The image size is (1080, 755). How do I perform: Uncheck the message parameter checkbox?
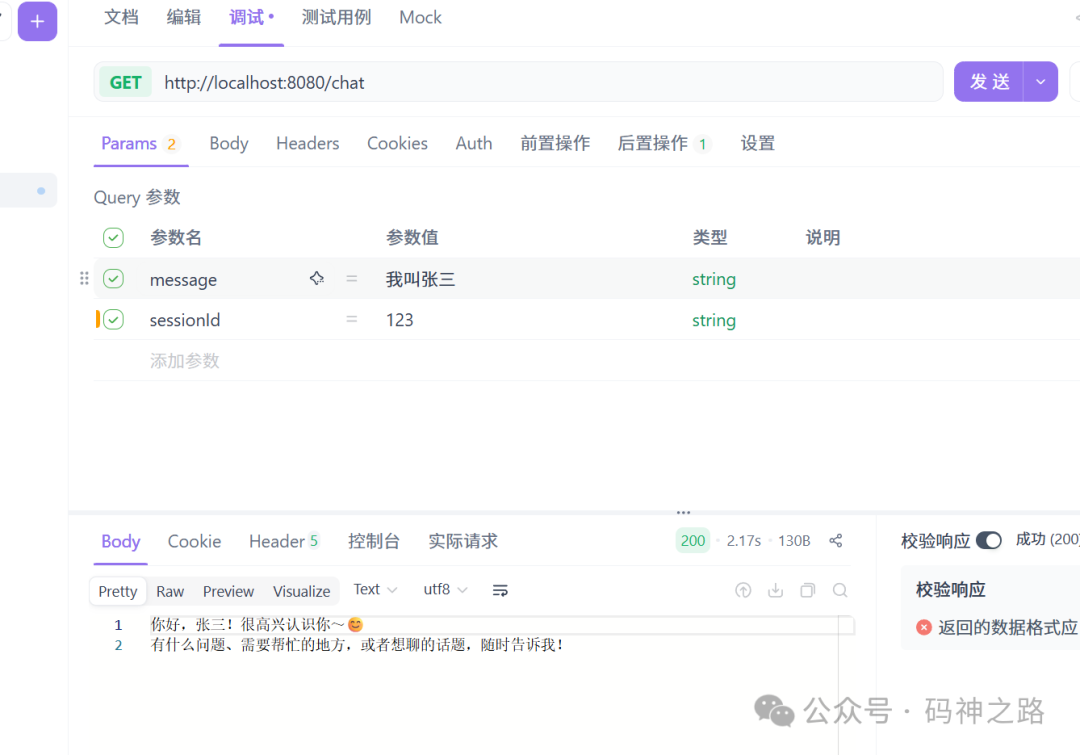[x=113, y=279]
